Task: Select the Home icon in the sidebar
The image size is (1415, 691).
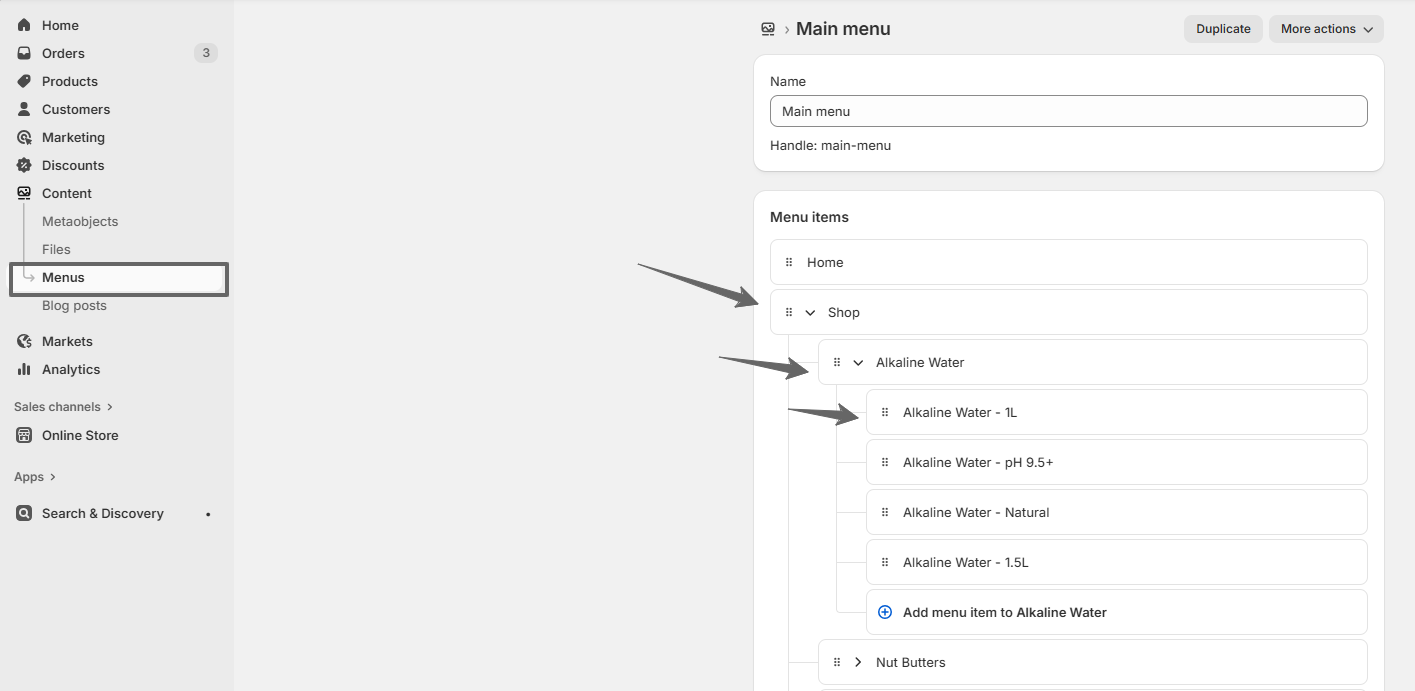Action: 23,24
